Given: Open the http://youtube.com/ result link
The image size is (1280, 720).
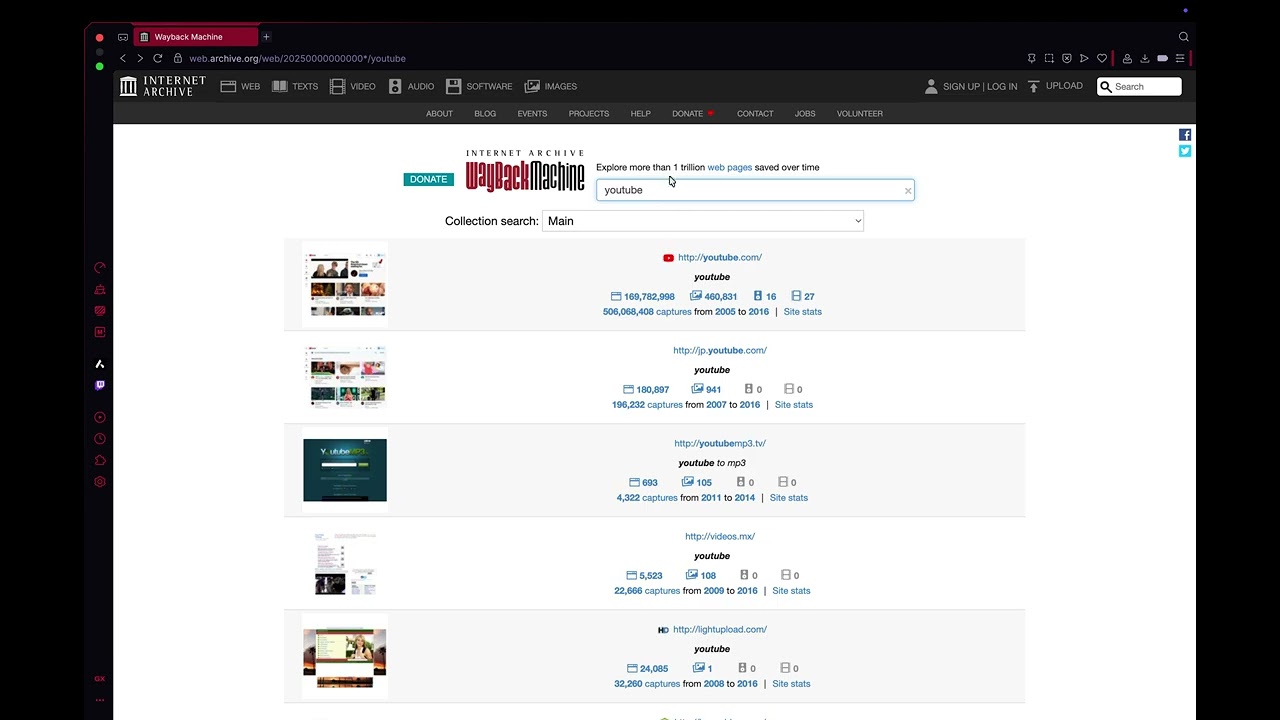Looking at the screenshot, I should tap(720, 257).
